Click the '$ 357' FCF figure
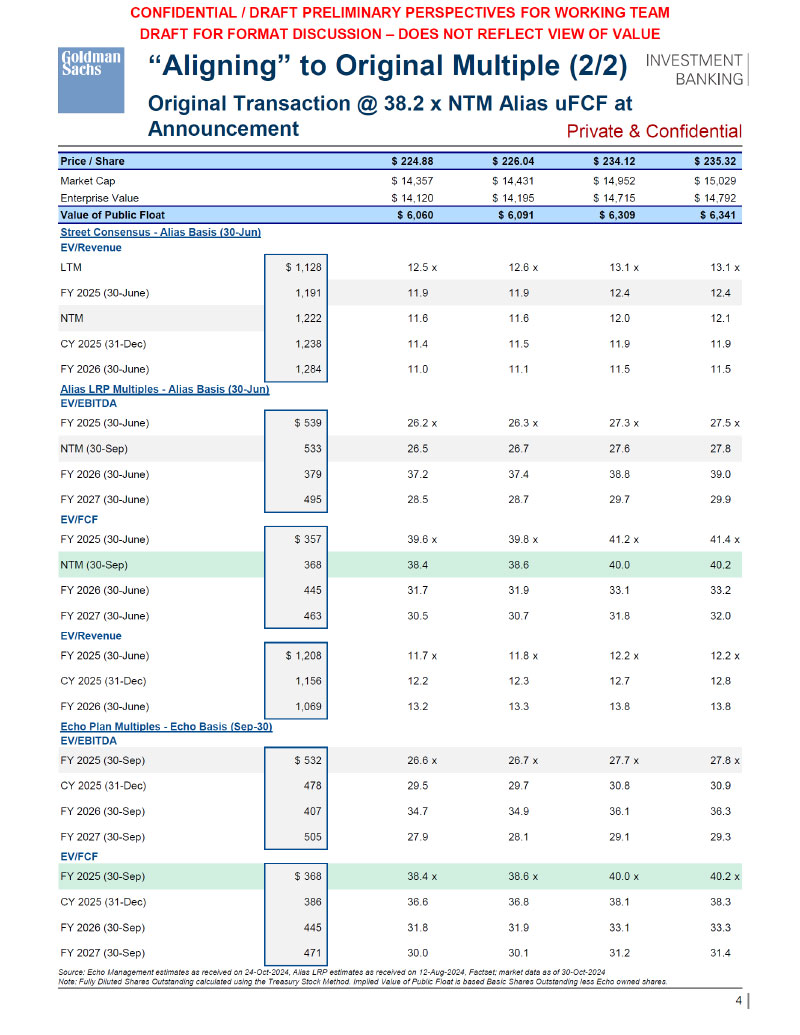The height and width of the screenshot is (1035, 800). click(x=308, y=539)
